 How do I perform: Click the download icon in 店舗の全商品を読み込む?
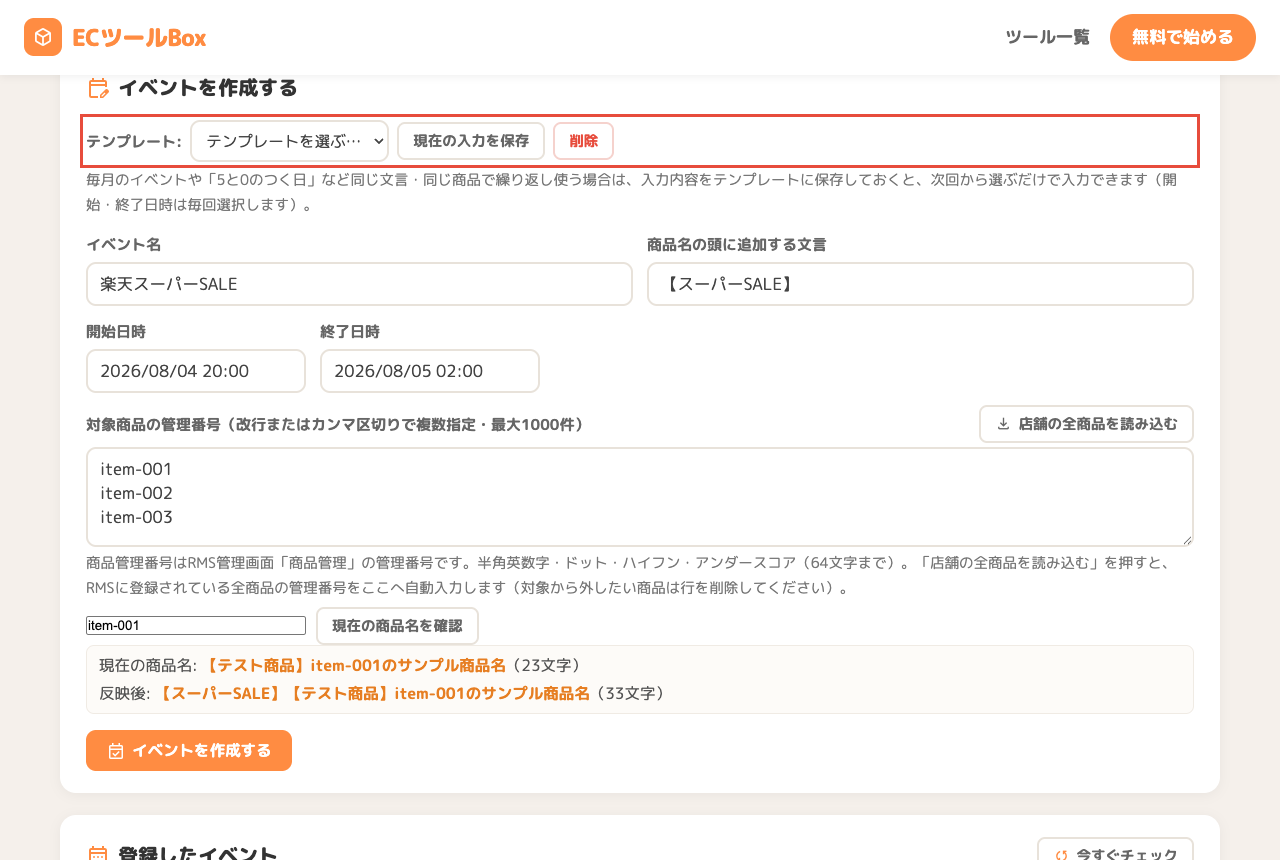(1003, 424)
